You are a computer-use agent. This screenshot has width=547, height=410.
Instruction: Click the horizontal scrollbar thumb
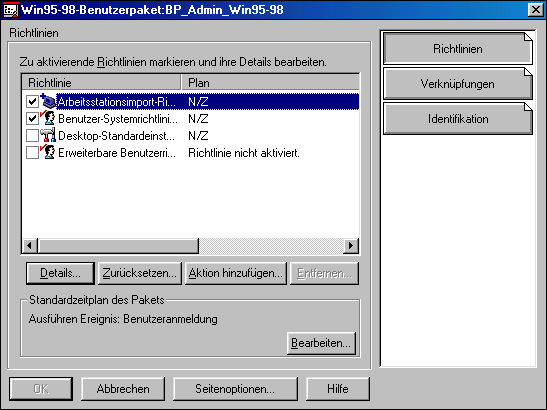(x=118, y=246)
